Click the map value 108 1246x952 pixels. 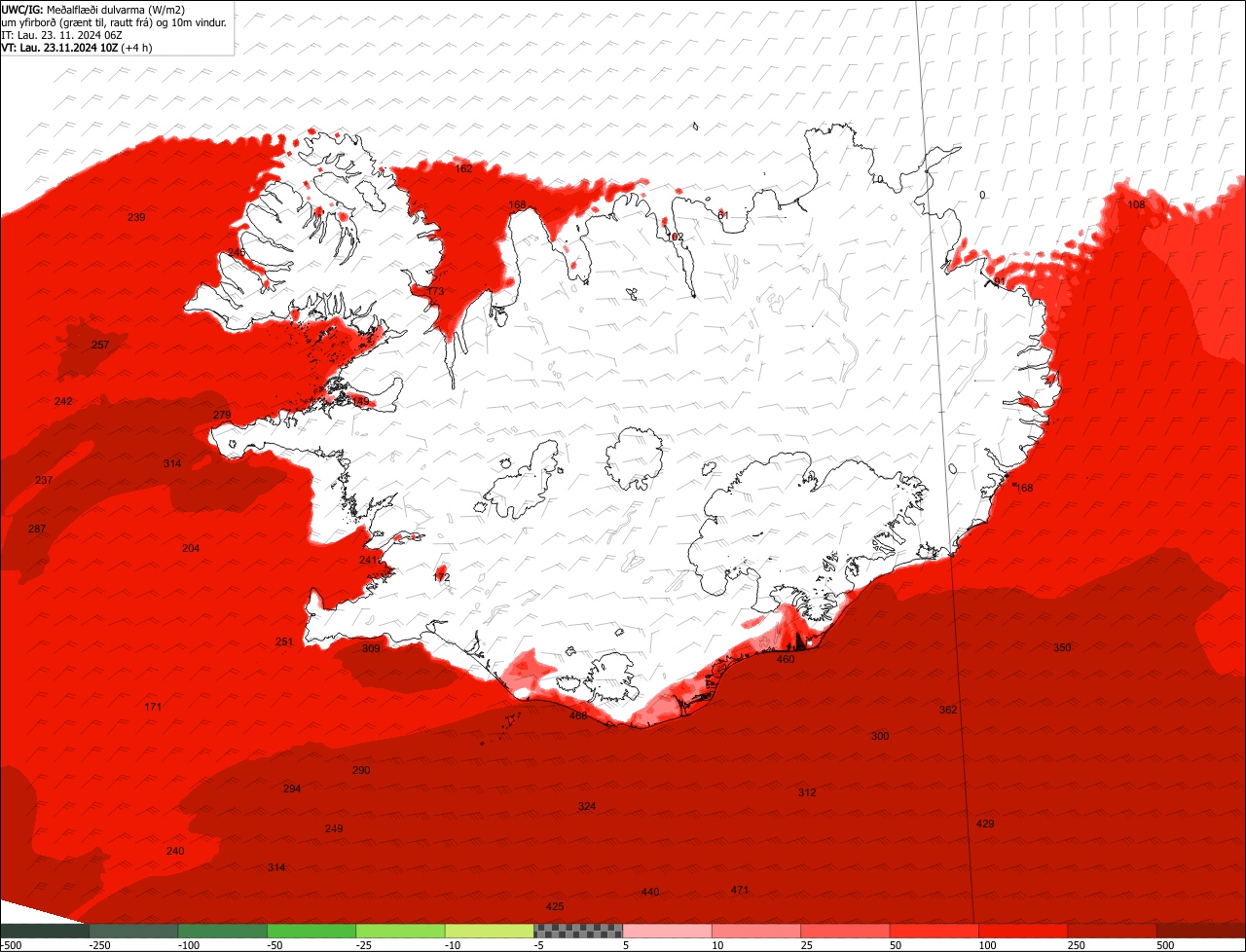click(1136, 204)
